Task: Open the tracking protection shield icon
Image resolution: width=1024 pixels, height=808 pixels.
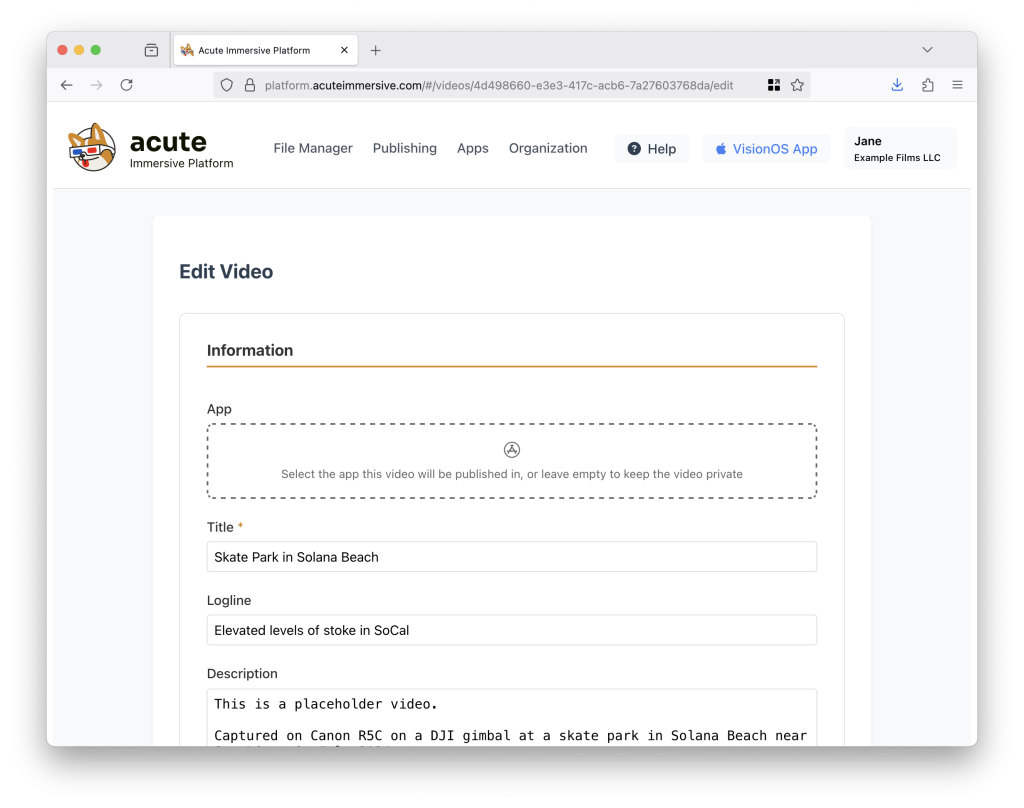Action: tap(227, 85)
